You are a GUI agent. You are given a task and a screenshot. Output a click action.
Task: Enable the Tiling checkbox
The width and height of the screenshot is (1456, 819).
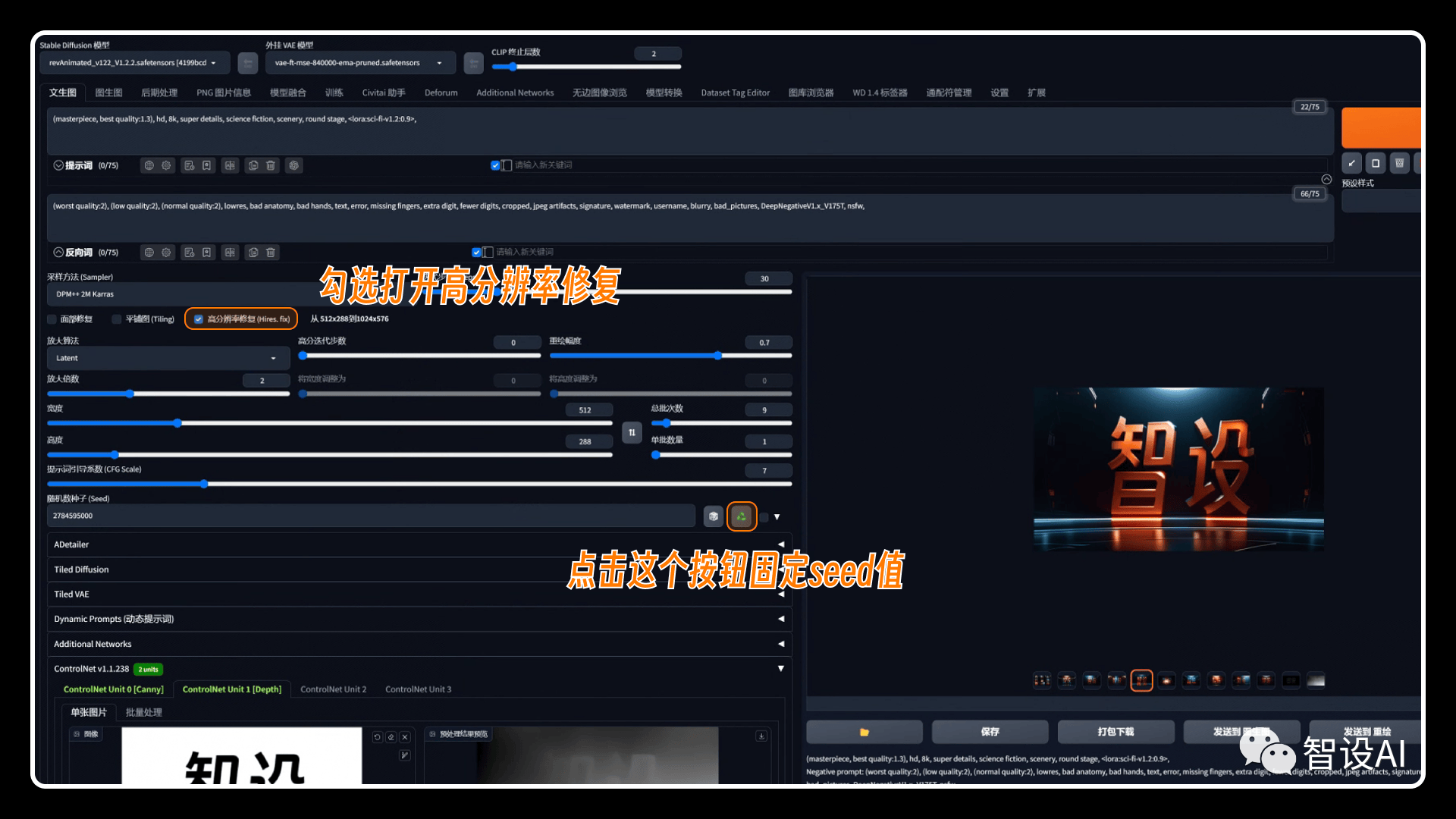click(x=116, y=319)
